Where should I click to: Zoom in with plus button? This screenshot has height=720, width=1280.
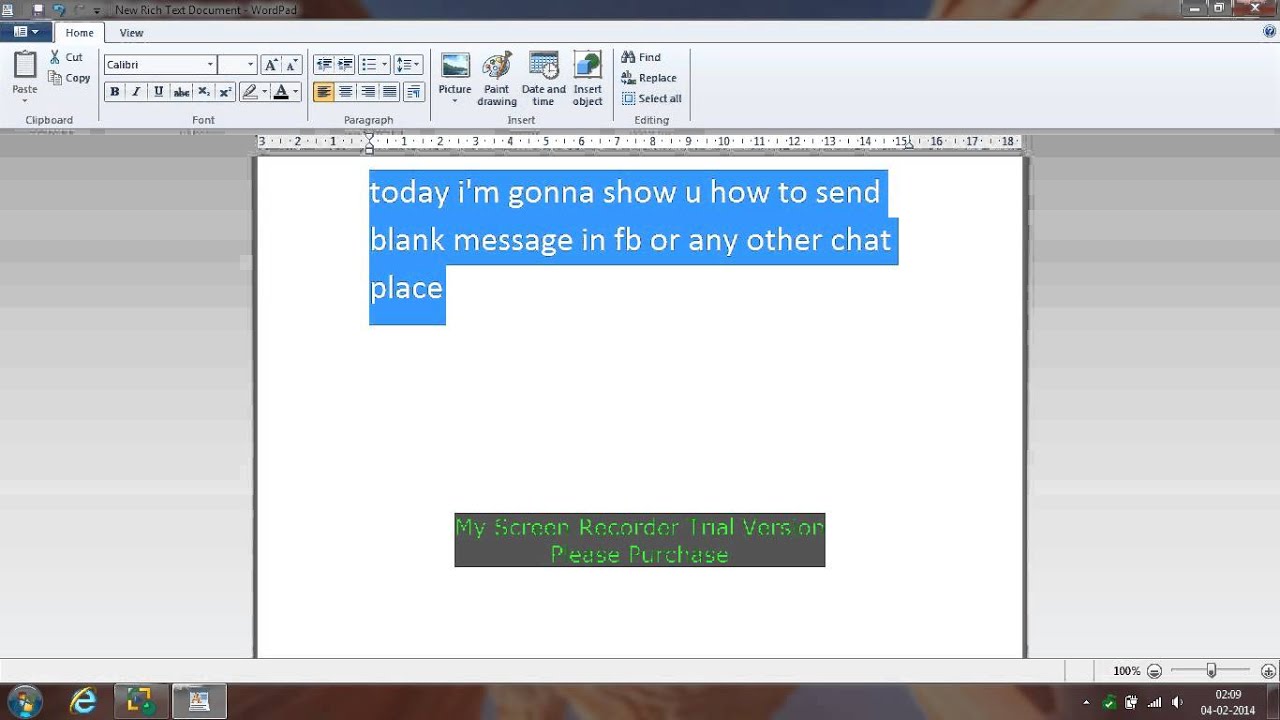(x=1269, y=671)
